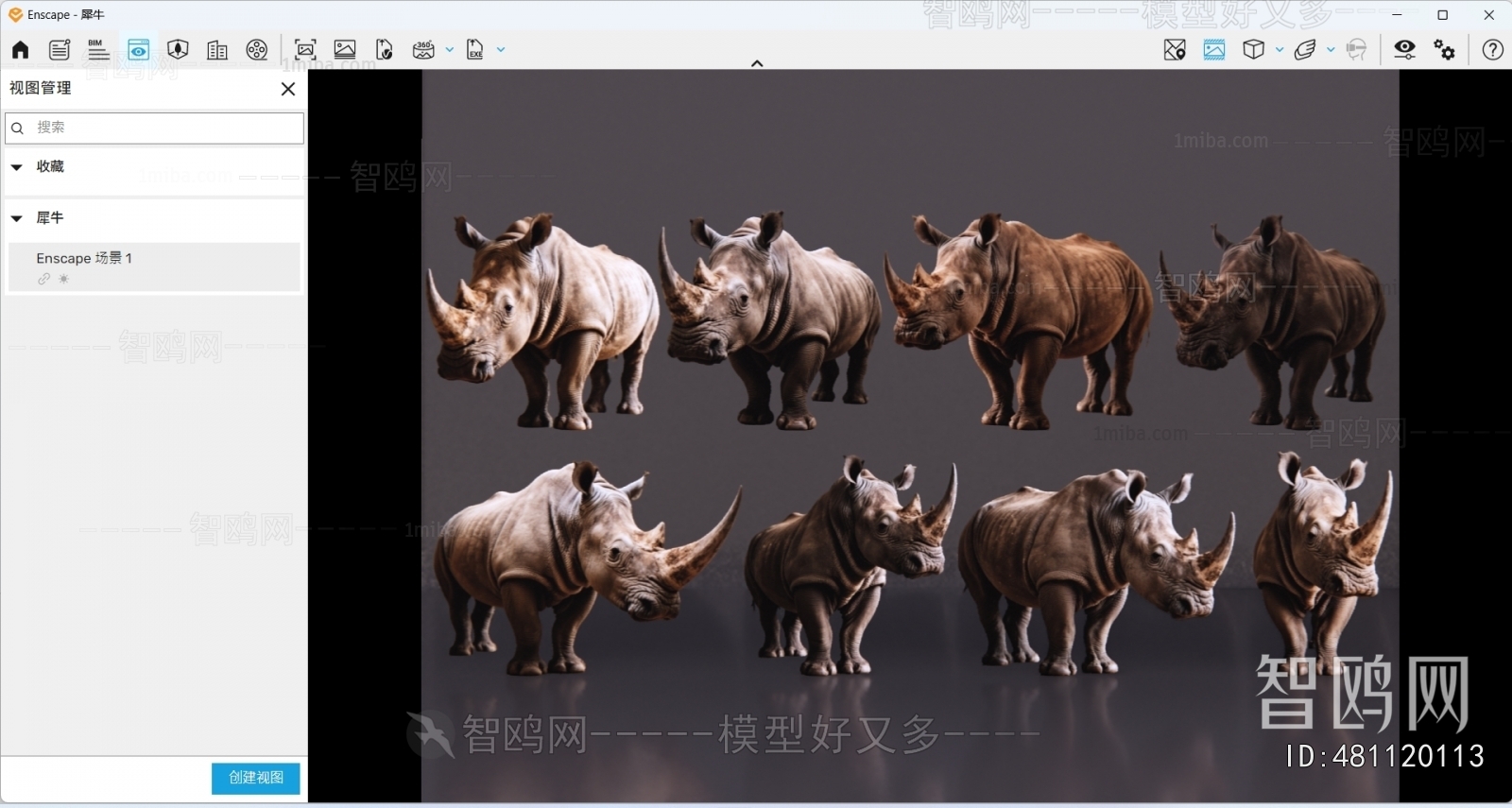Export EXE standalone file
Viewport: 1512px width, 808px height.
[475, 50]
